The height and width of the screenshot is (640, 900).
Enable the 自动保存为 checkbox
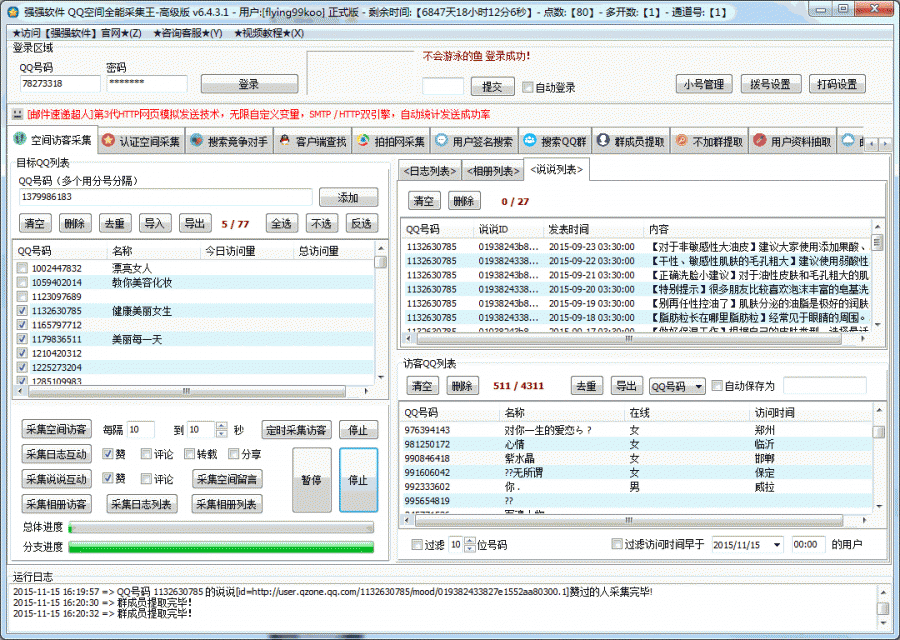[x=717, y=386]
